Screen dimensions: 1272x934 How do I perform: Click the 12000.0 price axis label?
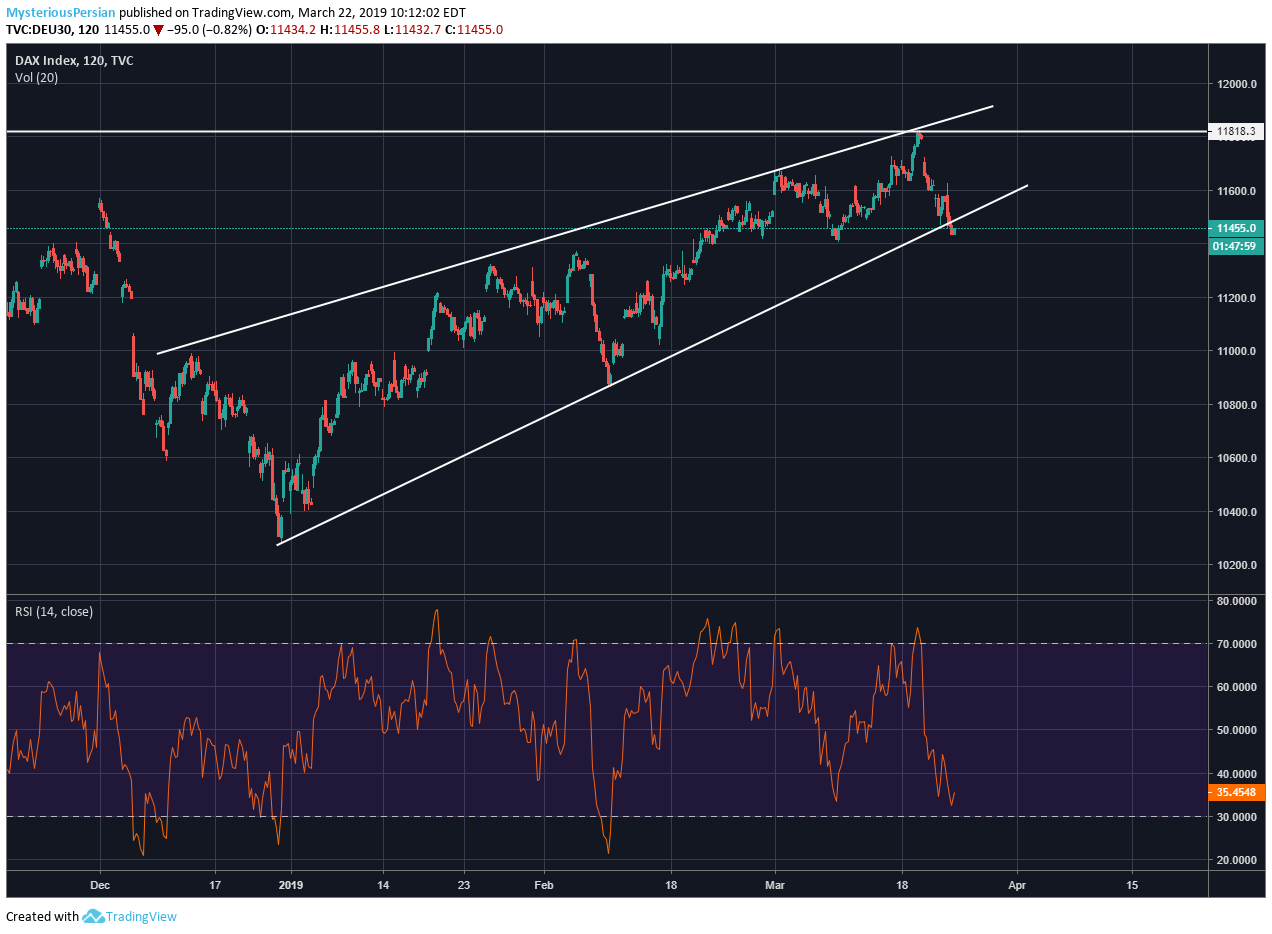pos(1236,84)
